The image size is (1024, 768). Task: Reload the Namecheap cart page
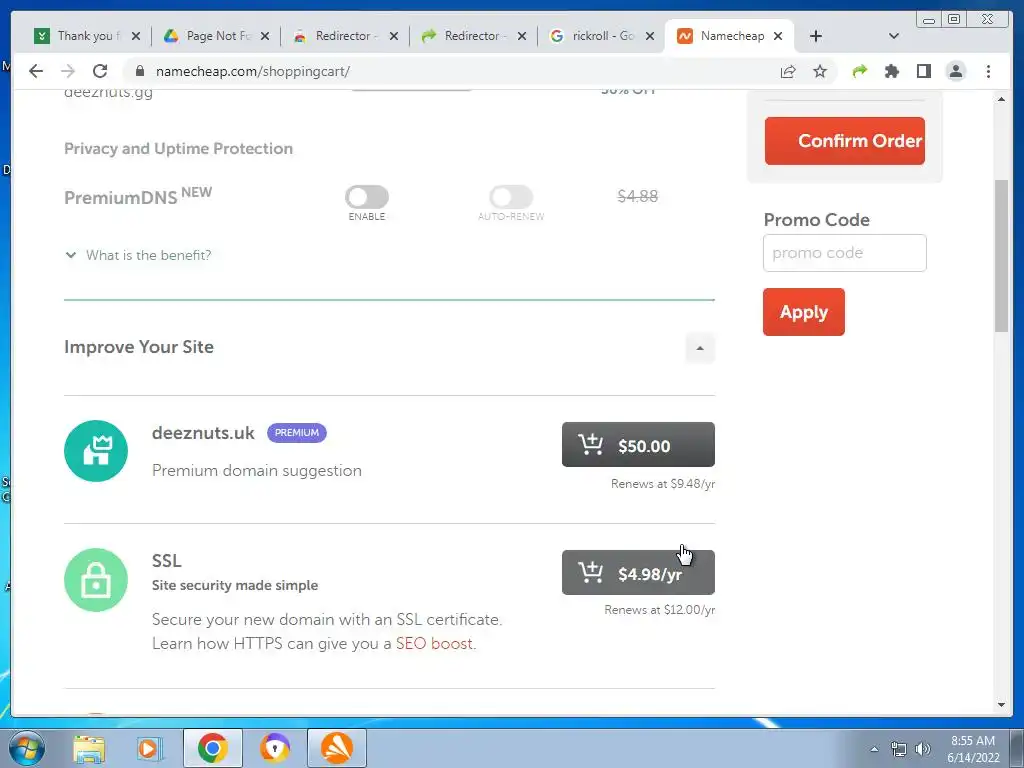coord(100,71)
